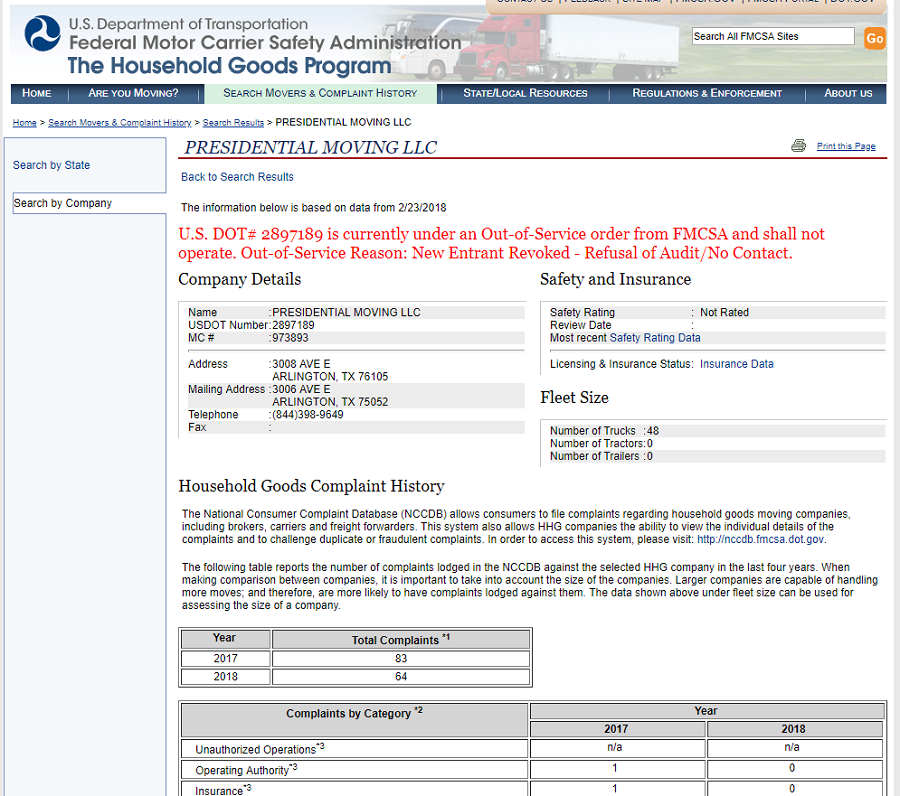
Task: Go Back to Search Results
Action: coord(237,177)
